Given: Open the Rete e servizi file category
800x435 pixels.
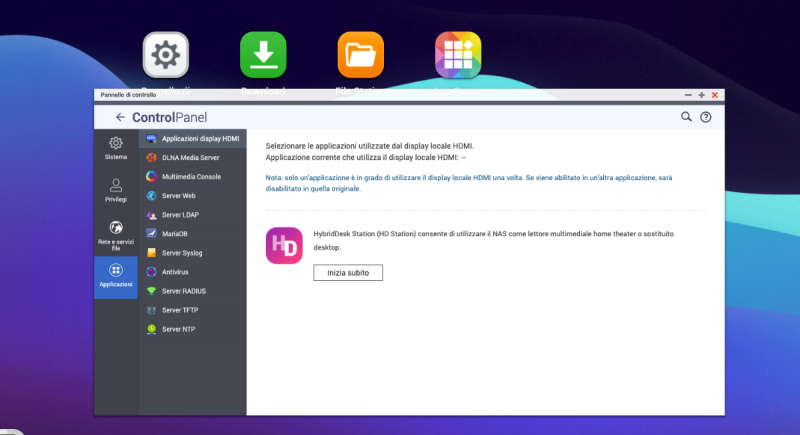Looking at the screenshot, I should click(x=116, y=233).
